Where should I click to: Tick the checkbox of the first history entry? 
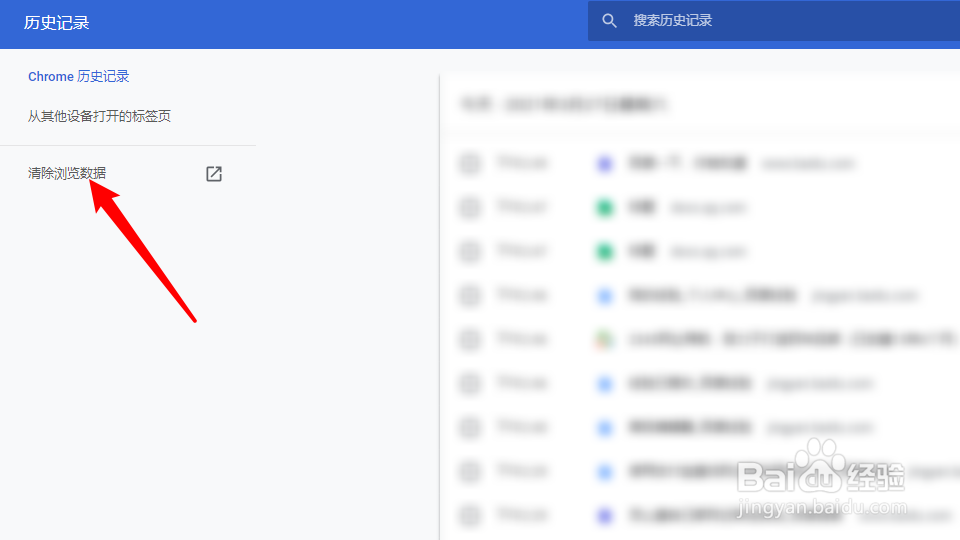(x=470, y=163)
